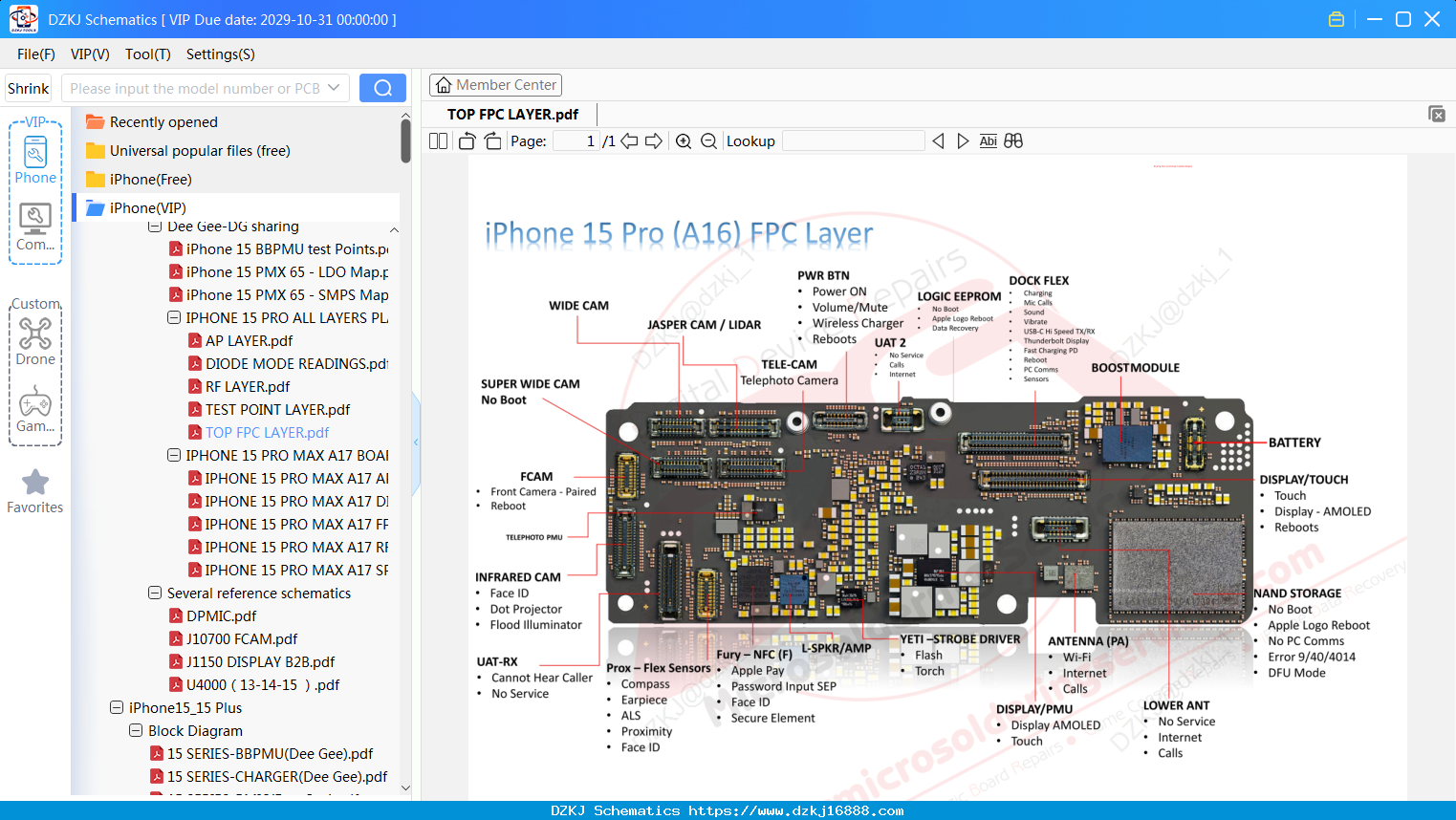Open the model number dropdown arrow
This screenshot has width=1456, height=820.
point(334,88)
